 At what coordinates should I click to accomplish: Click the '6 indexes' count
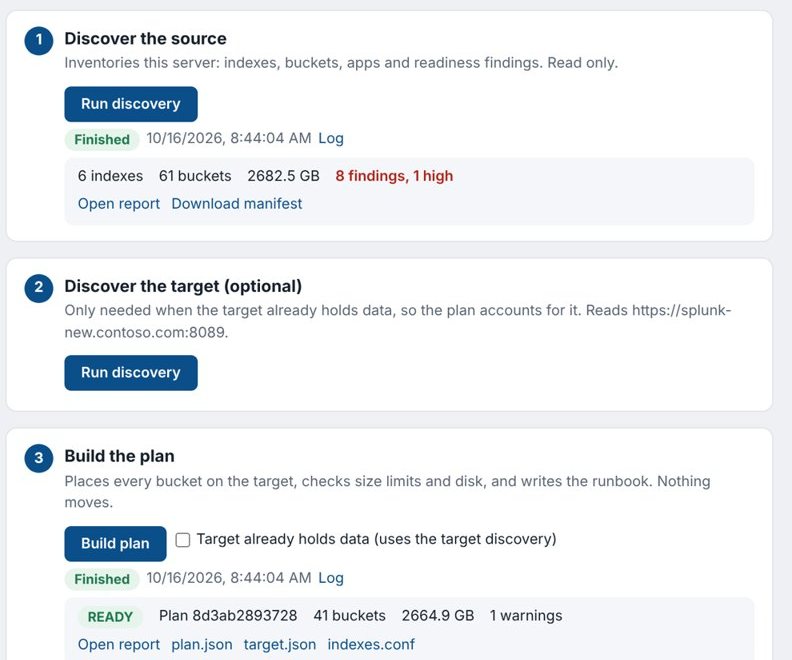[x=110, y=176]
